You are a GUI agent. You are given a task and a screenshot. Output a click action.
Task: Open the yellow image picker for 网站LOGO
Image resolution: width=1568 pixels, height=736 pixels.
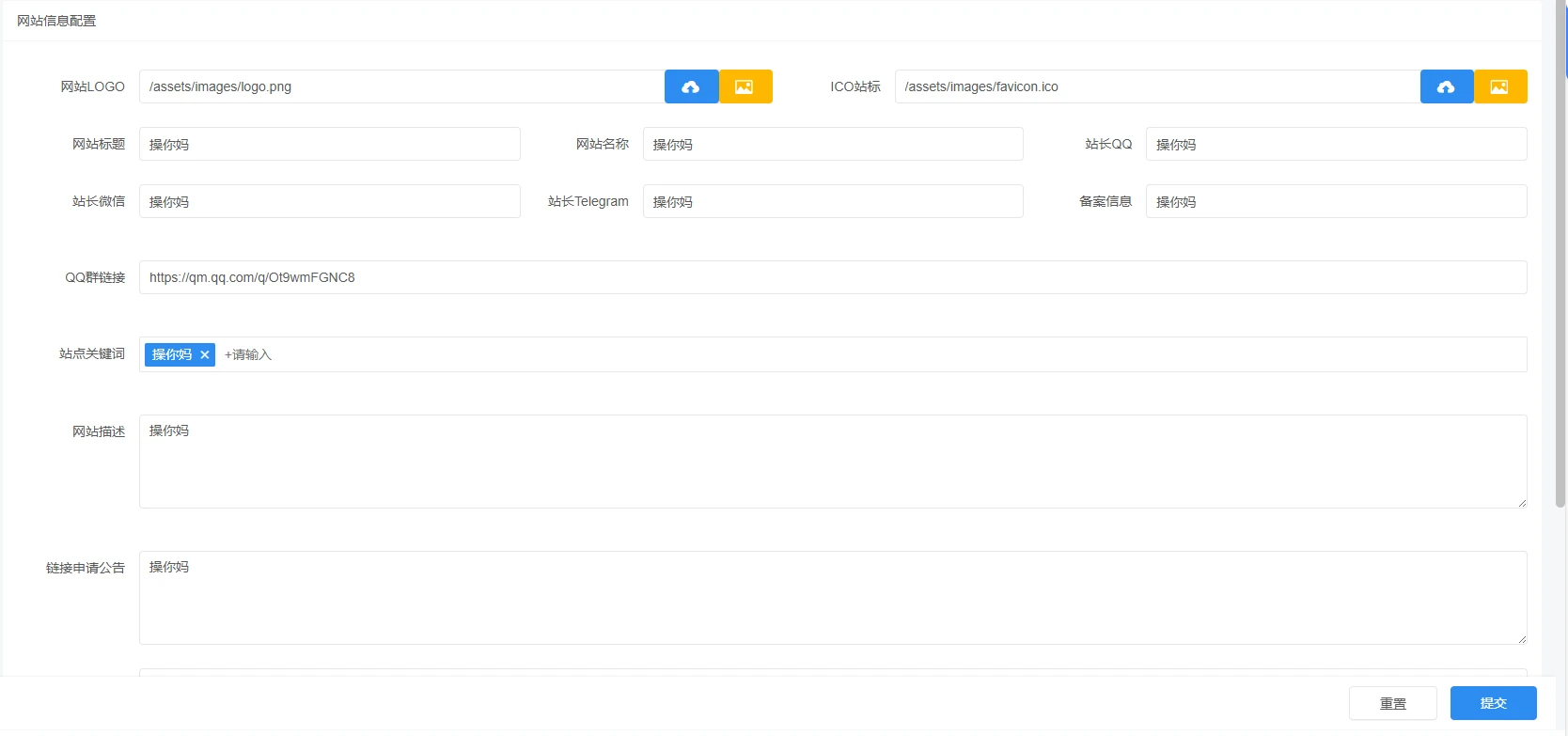(745, 86)
